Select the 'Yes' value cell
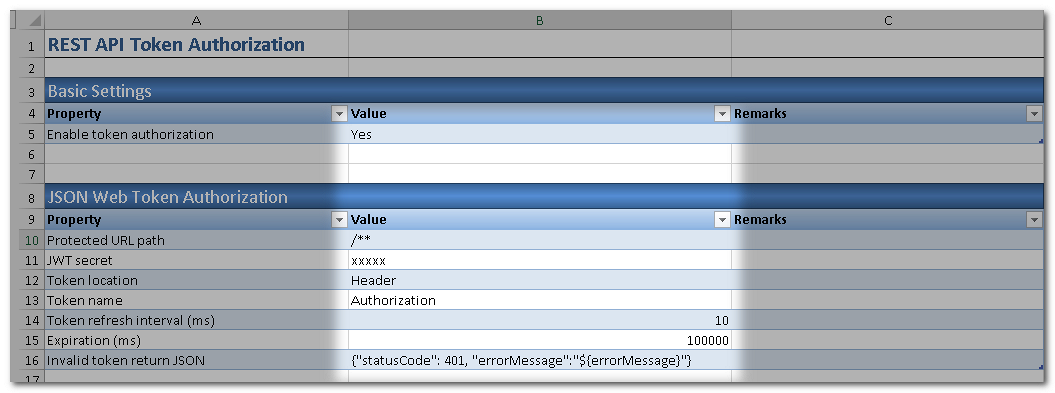 pos(540,135)
